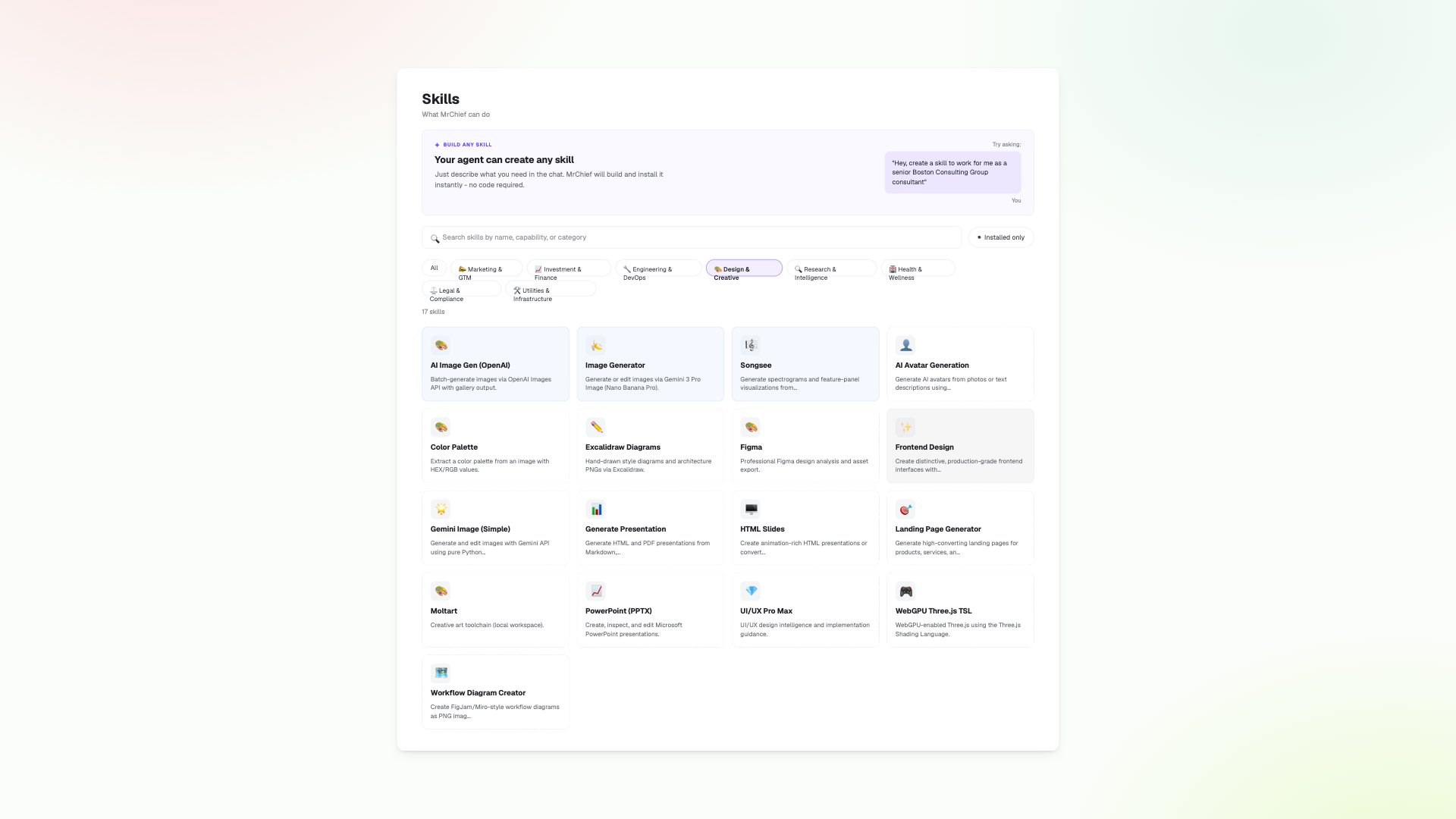1456x819 pixels.
Task: Click the Excalidraw Diagrams pencil icon
Action: [596, 428]
